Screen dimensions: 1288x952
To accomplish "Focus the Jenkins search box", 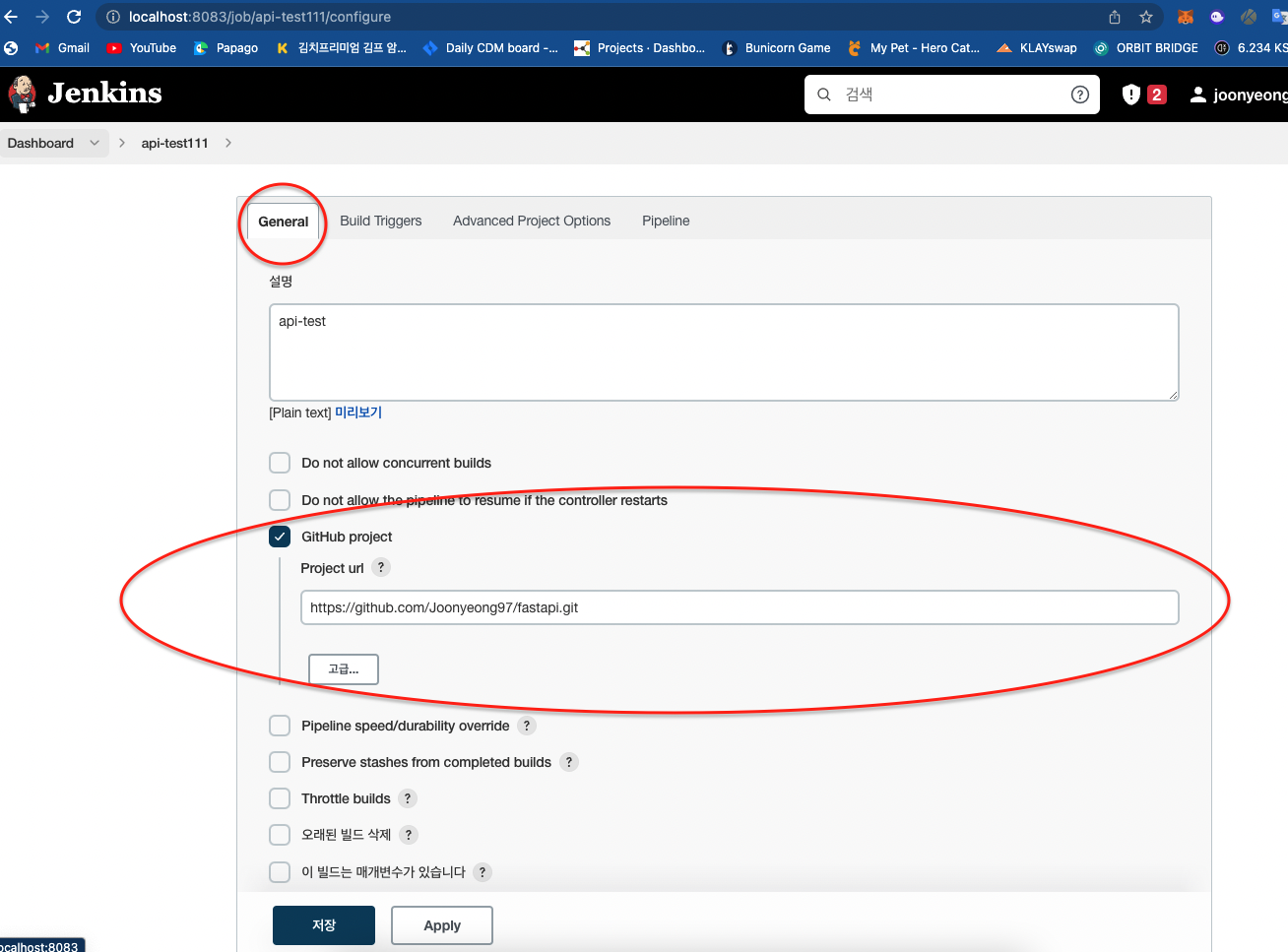I will [x=951, y=95].
